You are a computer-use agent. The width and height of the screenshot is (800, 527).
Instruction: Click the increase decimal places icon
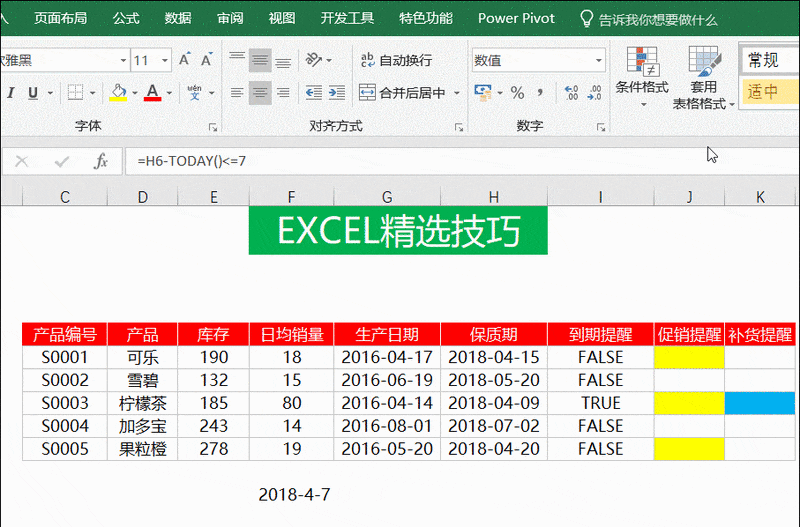571,93
